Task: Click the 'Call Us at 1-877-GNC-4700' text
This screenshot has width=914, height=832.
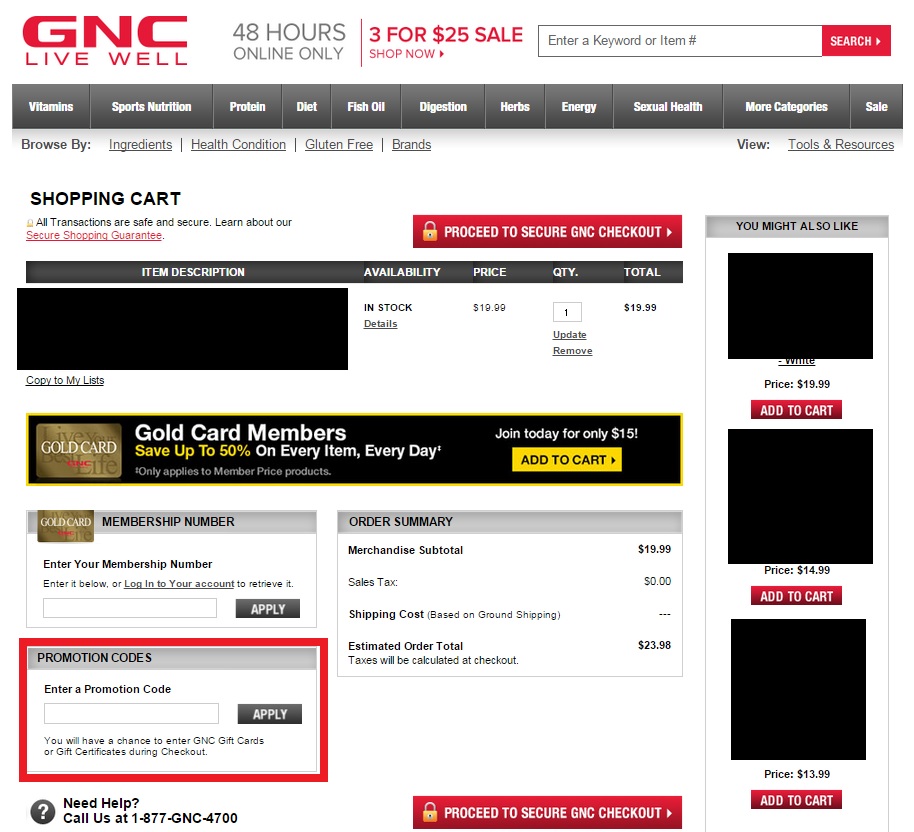Action: click(150, 818)
